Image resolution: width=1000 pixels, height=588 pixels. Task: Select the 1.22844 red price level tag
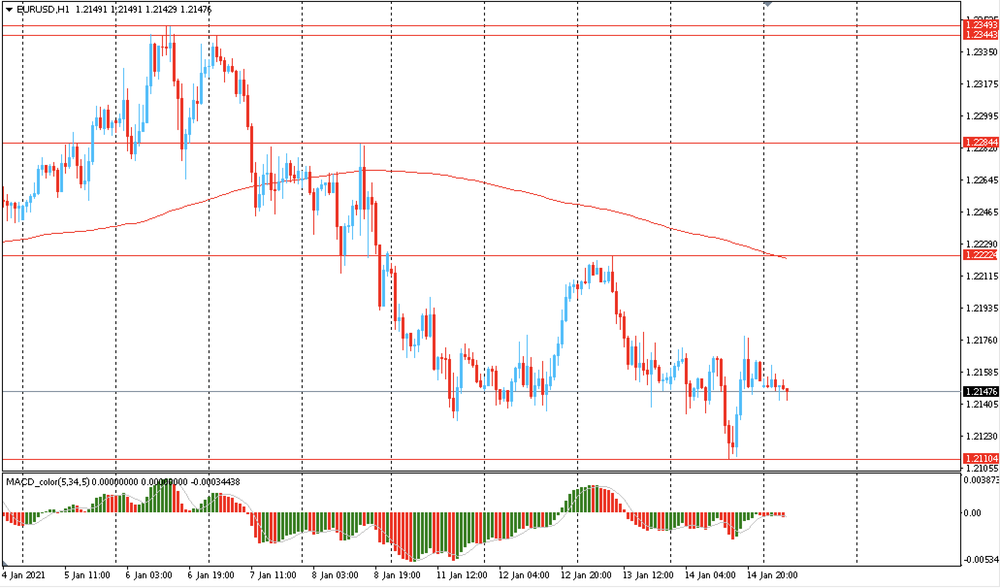982,142
